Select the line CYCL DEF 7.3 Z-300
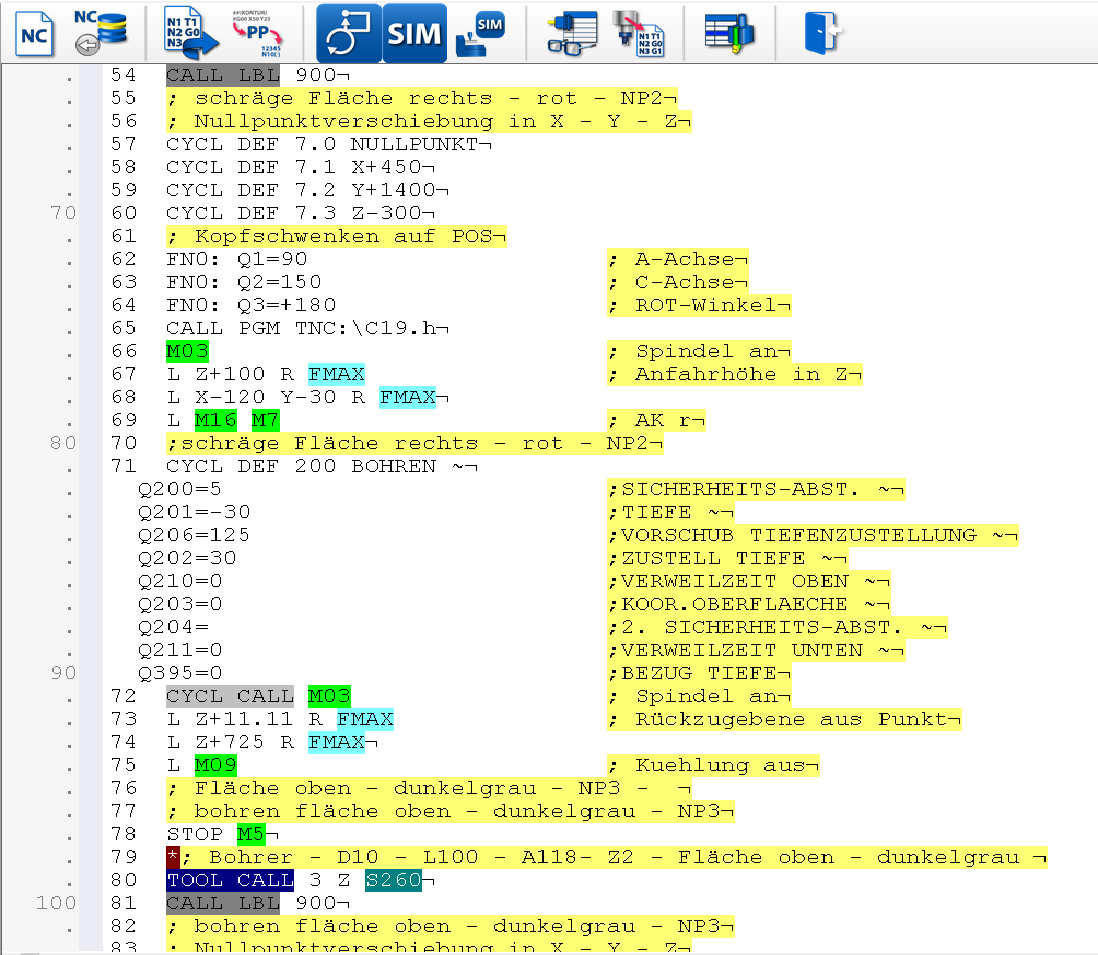This screenshot has height=955, width=1098. pos(300,213)
